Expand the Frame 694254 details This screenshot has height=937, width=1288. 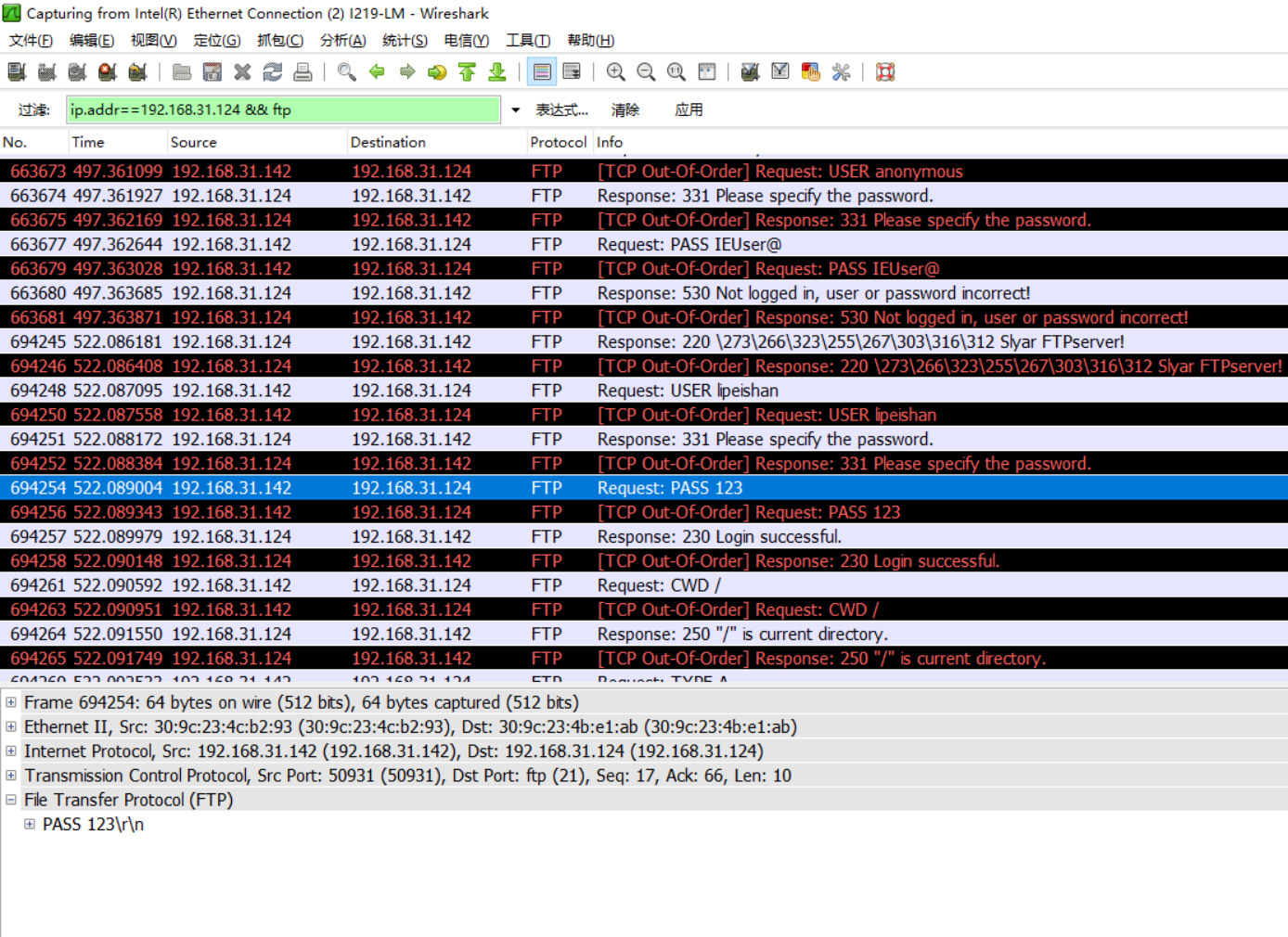pos(11,702)
